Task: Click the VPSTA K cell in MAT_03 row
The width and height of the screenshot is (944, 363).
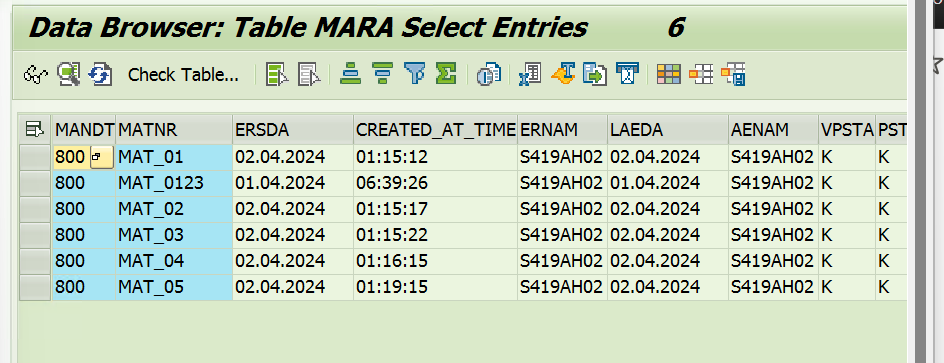Action: pos(846,235)
